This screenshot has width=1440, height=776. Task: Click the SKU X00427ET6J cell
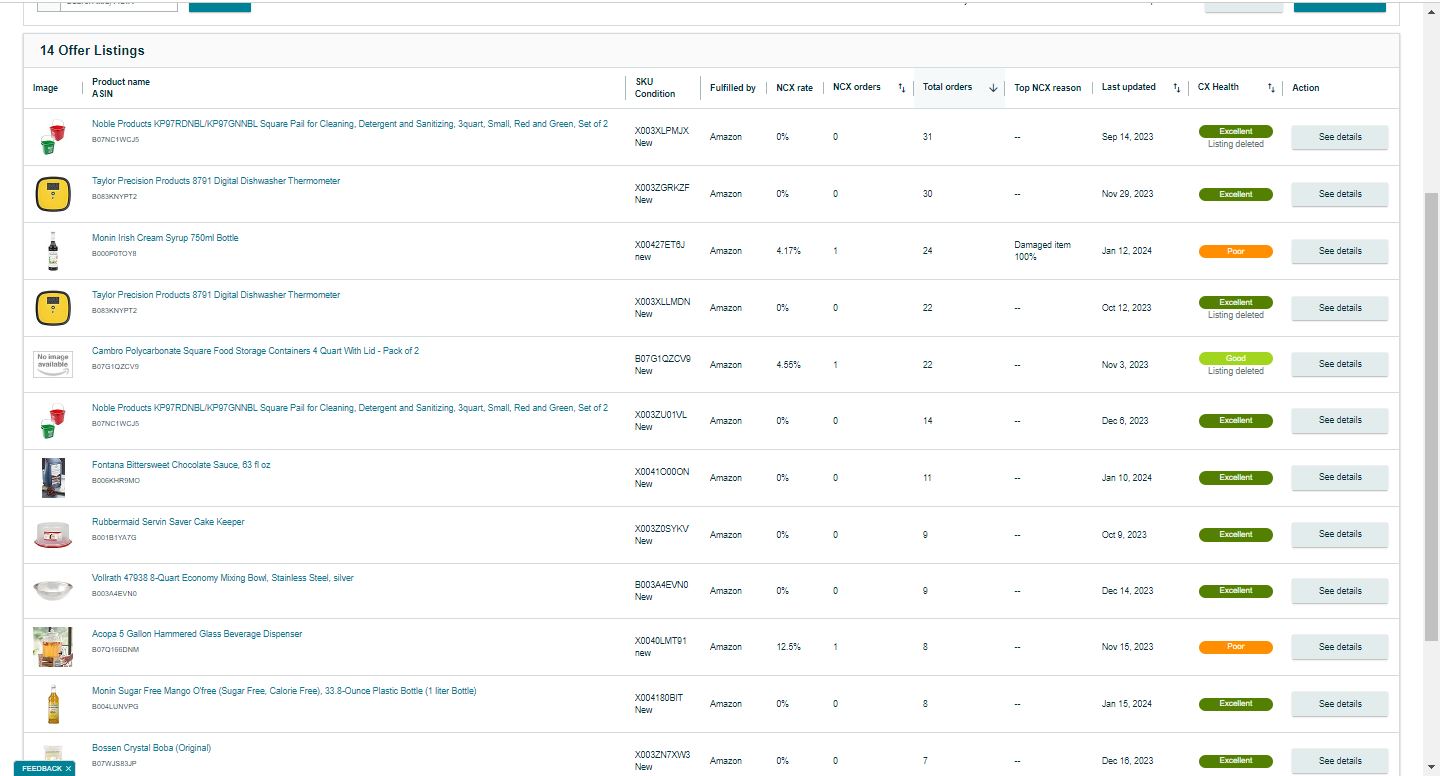pyautogui.click(x=660, y=245)
